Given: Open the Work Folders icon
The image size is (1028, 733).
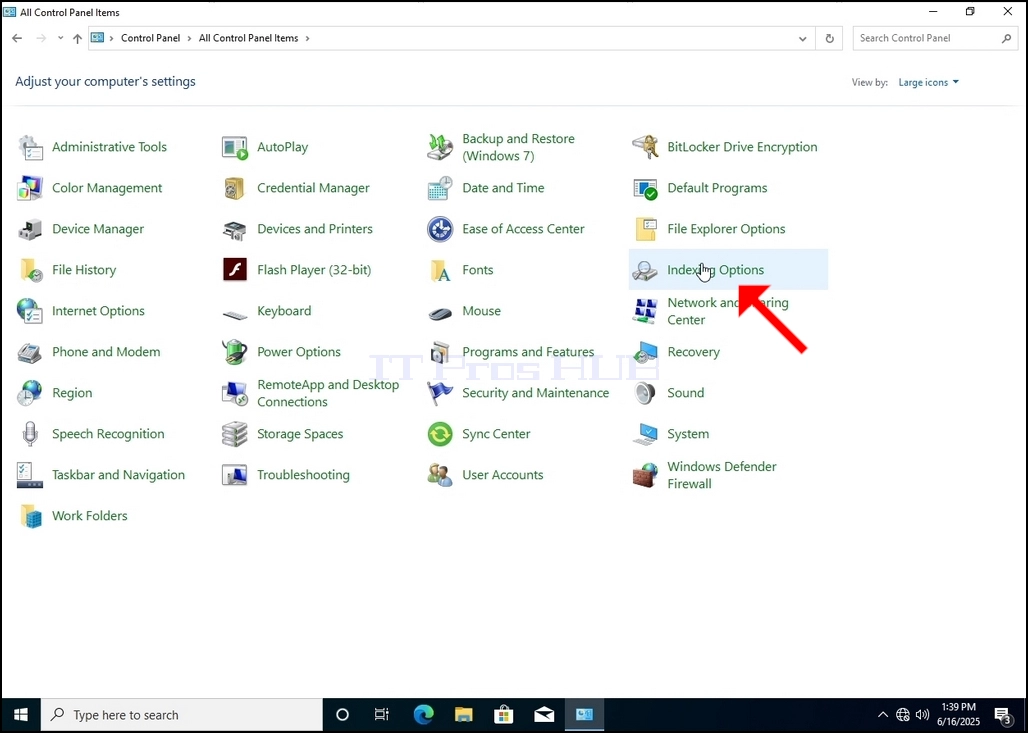Looking at the screenshot, I should [x=30, y=516].
